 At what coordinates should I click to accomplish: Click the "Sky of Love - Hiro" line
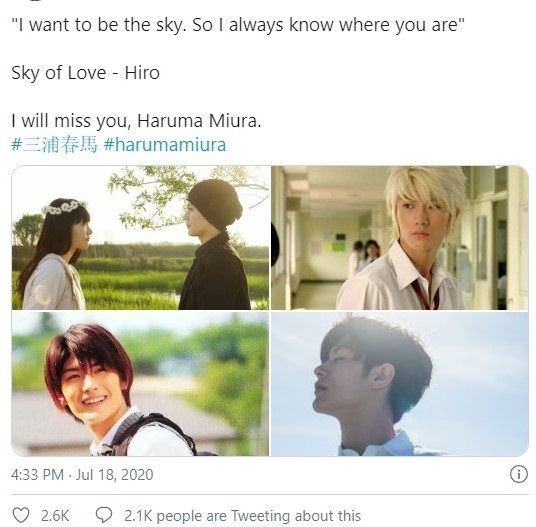coord(85,73)
